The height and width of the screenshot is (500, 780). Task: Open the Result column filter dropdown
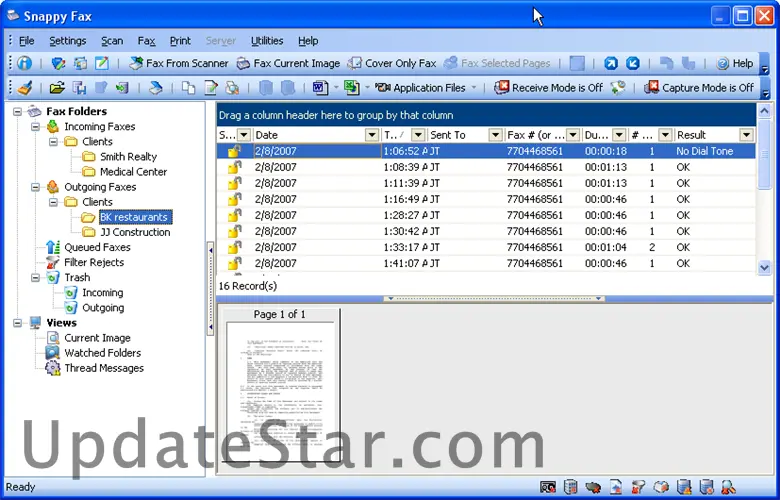tap(746, 135)
